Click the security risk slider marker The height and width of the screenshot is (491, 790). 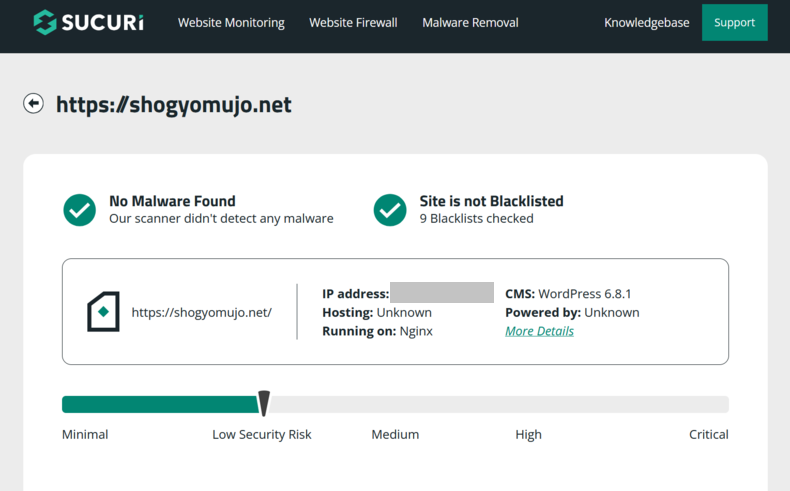[x=264, y=403]
